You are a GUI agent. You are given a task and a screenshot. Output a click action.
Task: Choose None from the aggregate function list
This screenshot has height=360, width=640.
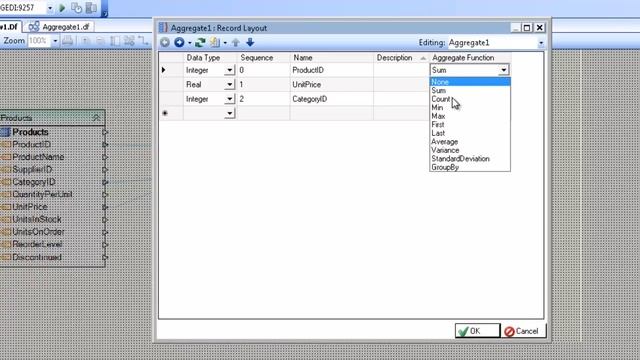coord(470,82)
